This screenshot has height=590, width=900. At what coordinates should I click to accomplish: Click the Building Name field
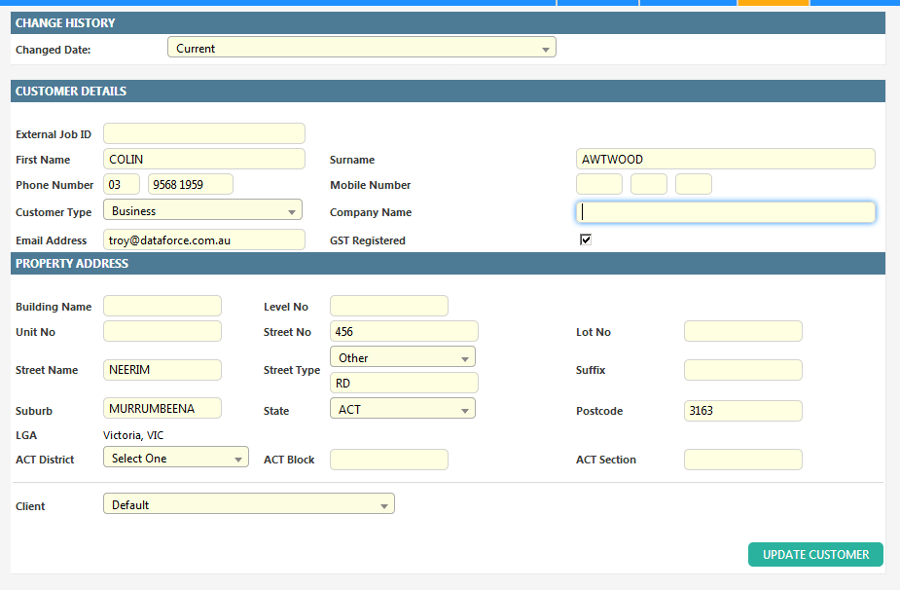pyautogui.click(x=162, y=306)
